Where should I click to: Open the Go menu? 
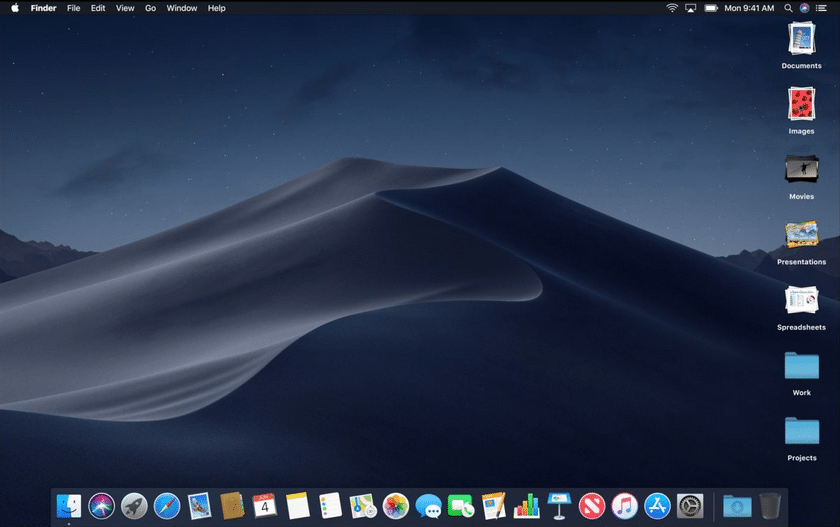coord(150,8)
